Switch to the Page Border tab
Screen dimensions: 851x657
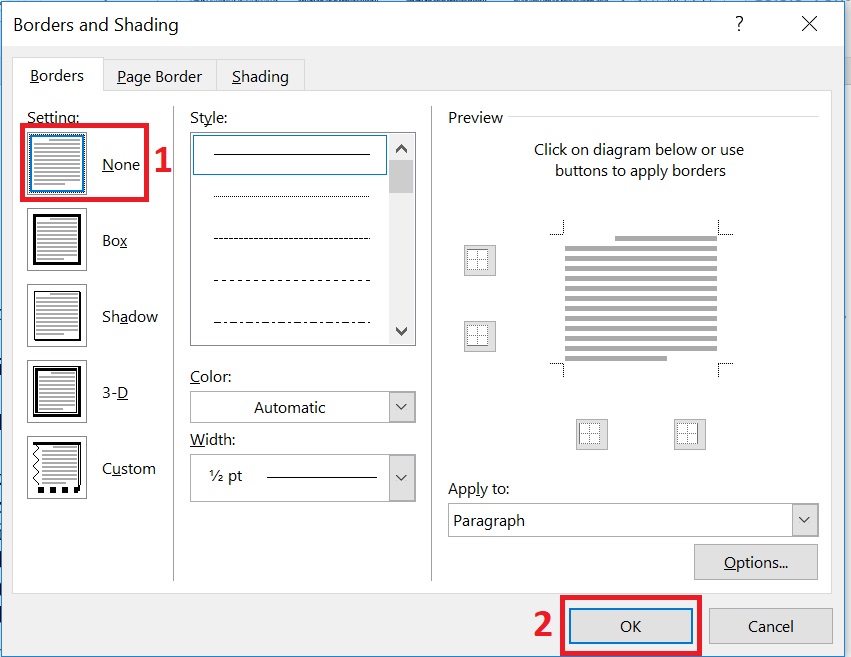tap(160, 76)
